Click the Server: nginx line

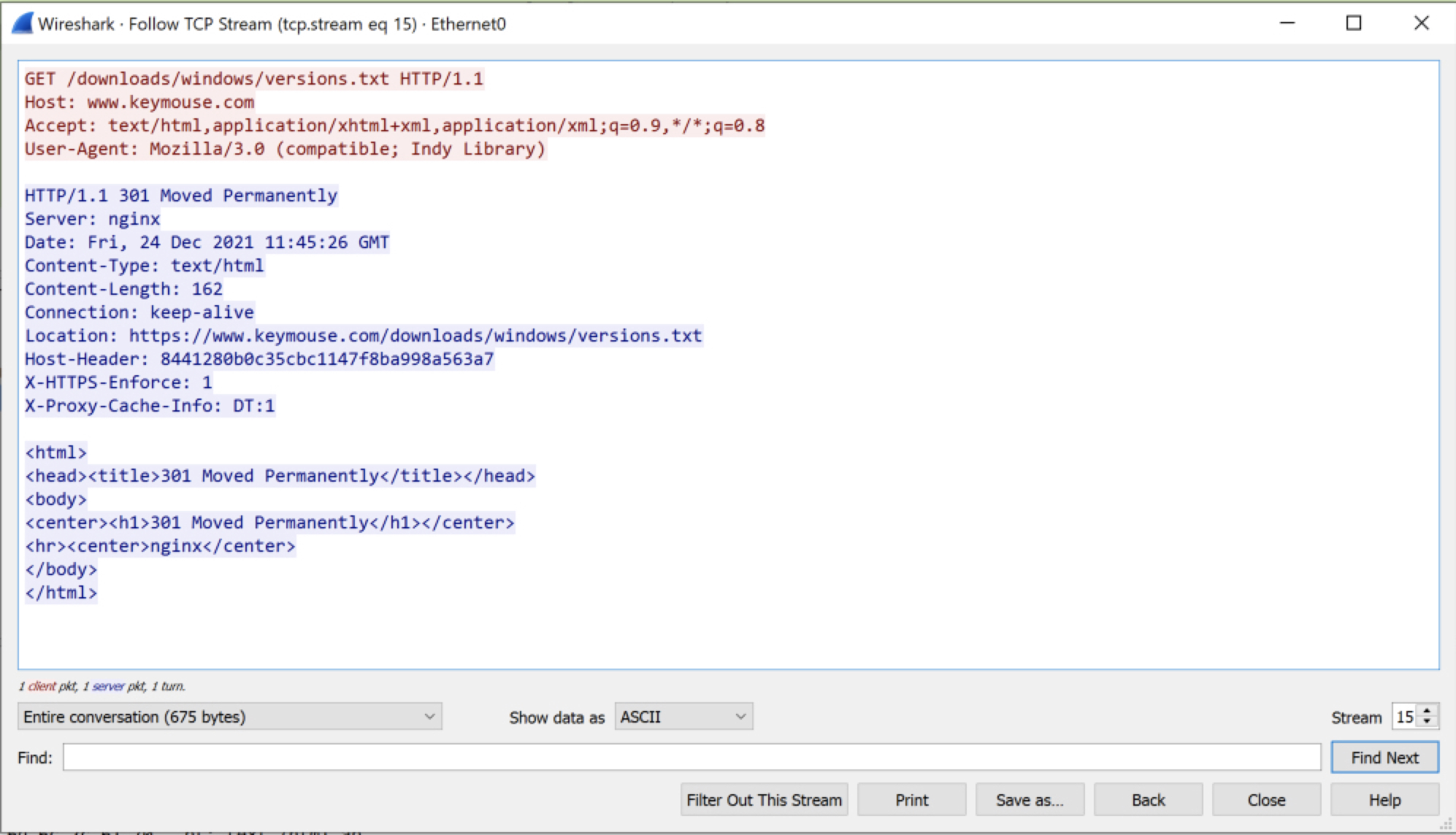click(x=92, y=219)
